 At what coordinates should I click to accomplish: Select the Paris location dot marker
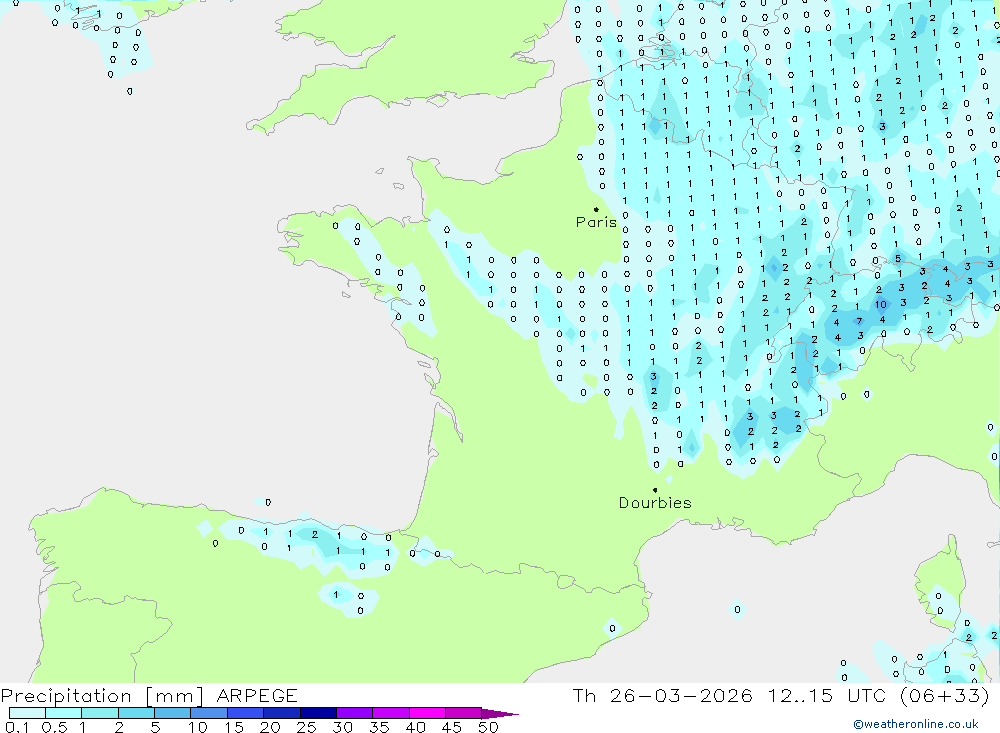596,209
